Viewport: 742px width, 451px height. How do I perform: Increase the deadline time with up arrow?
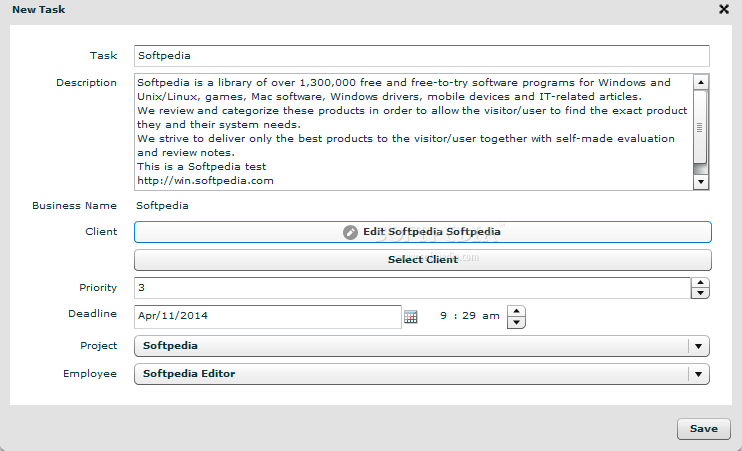(x=516, y=311)
